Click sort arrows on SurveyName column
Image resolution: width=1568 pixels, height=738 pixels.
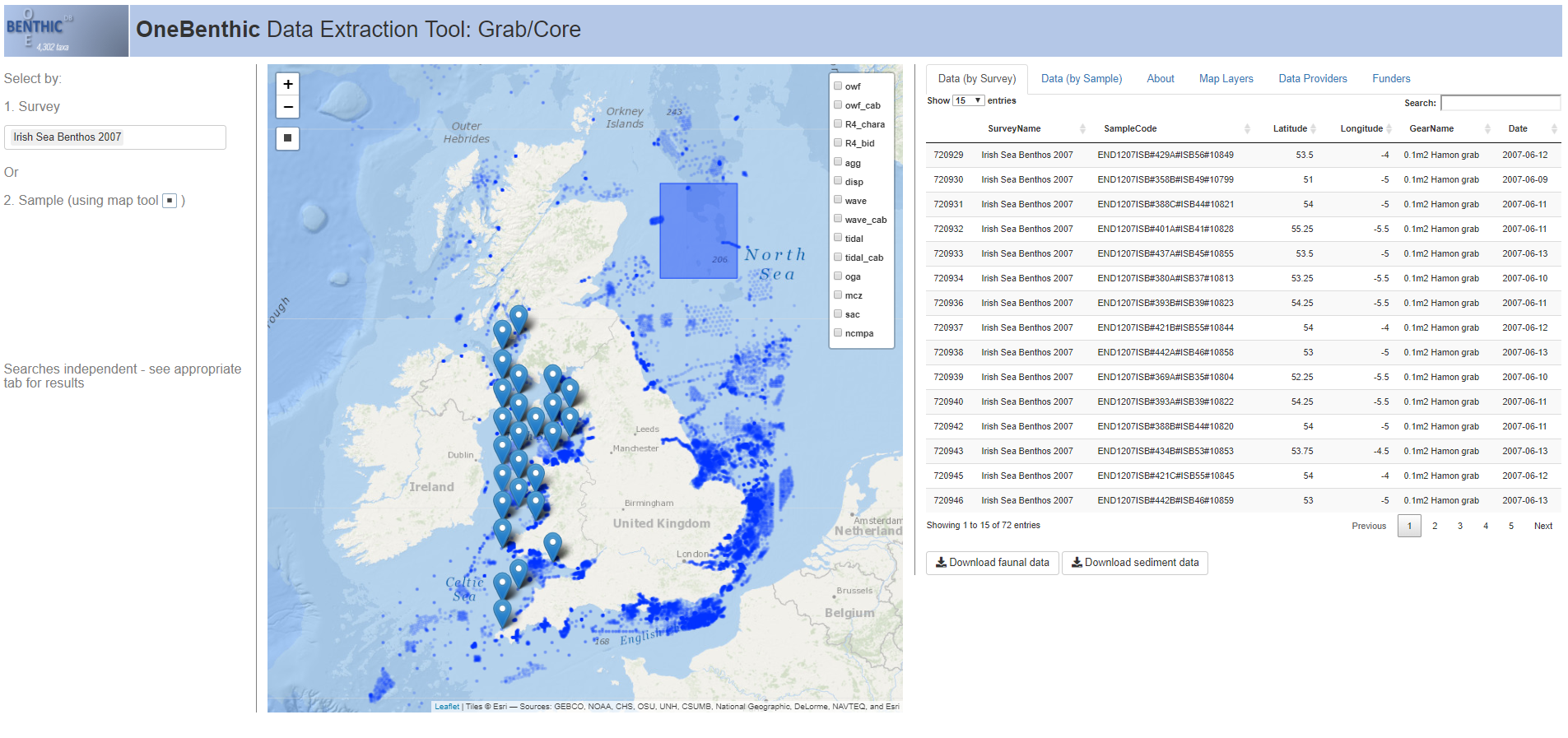[1082, 129]
